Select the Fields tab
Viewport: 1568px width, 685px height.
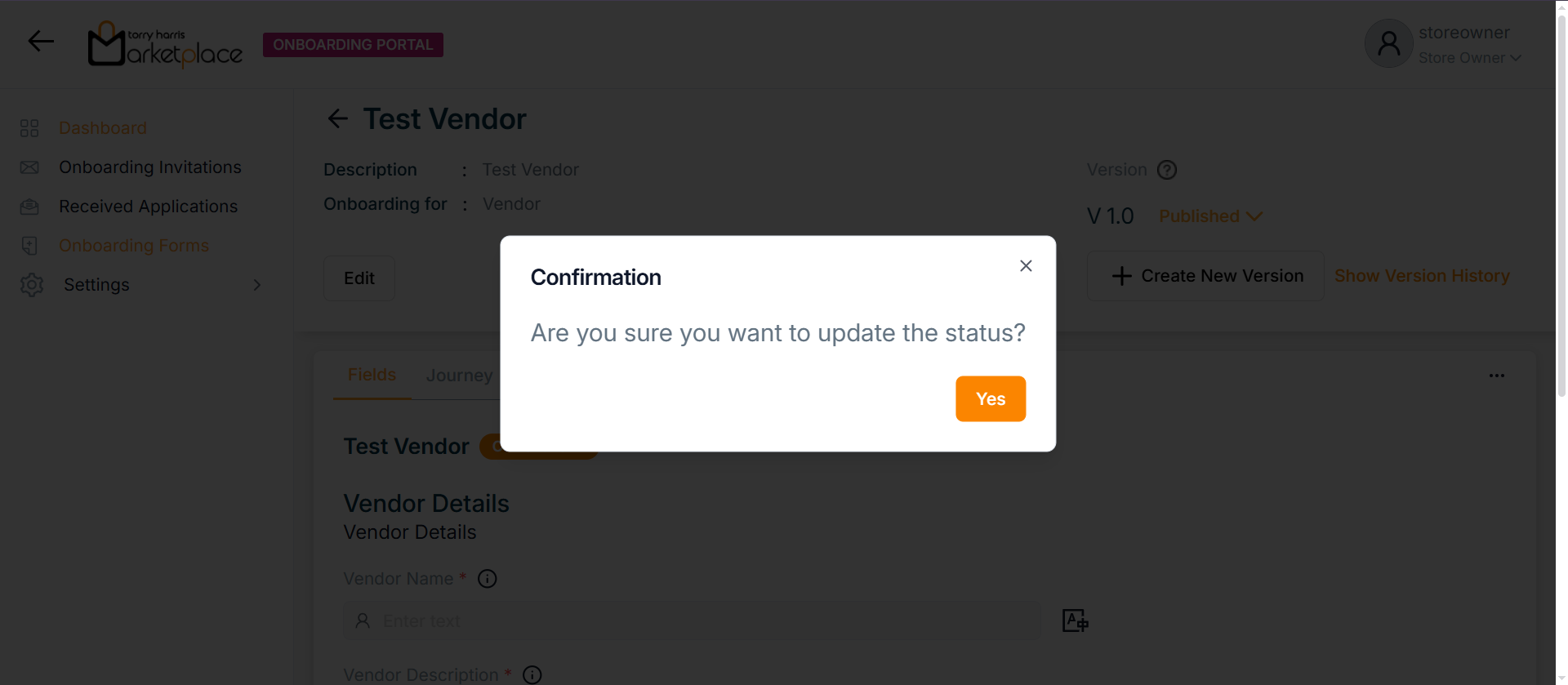pyautogui.click(x=372, y=375)
